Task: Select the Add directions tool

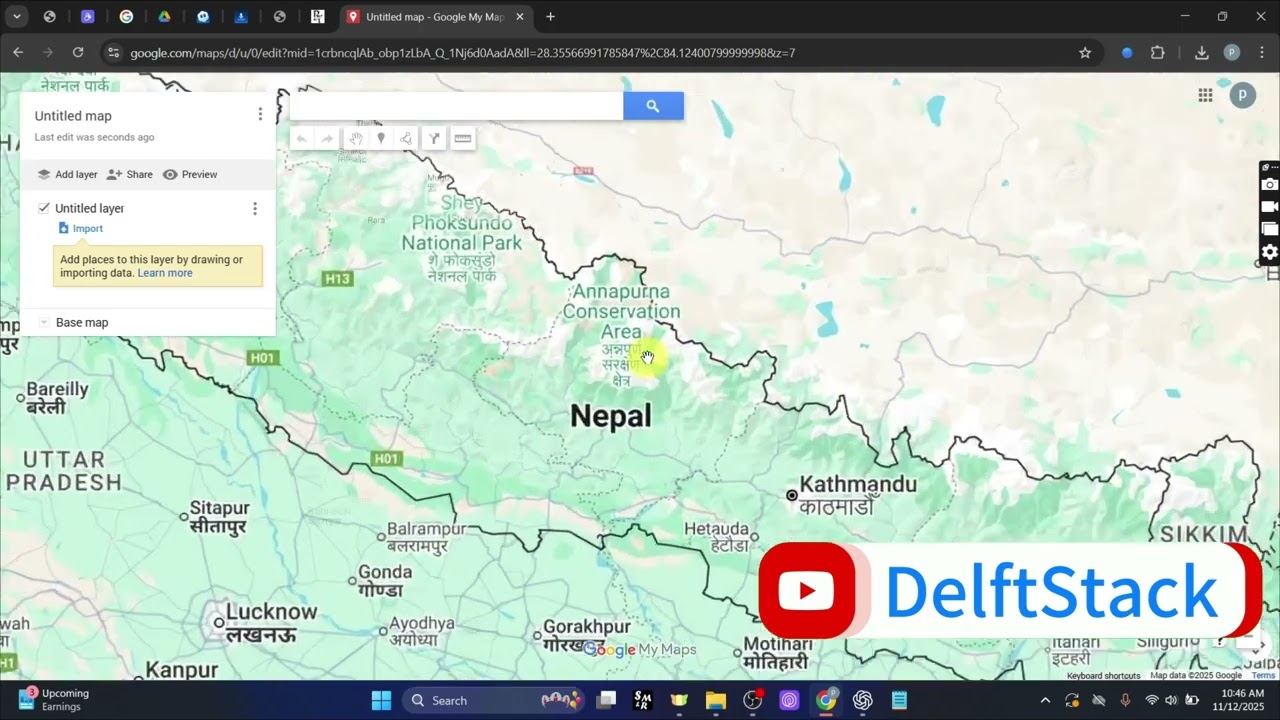Action: 434,139
